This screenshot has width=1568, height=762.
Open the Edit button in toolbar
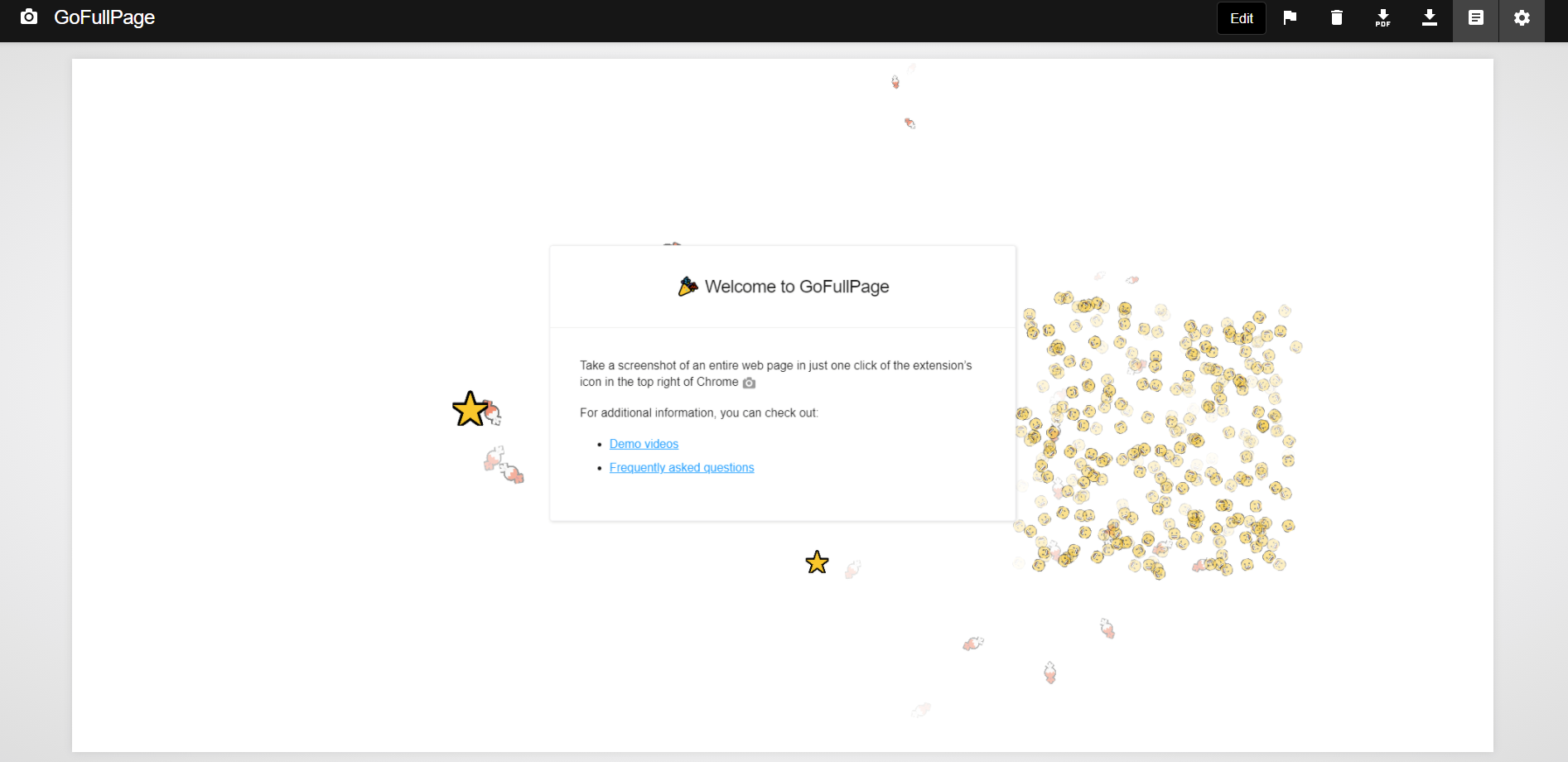pos(1241,18)
